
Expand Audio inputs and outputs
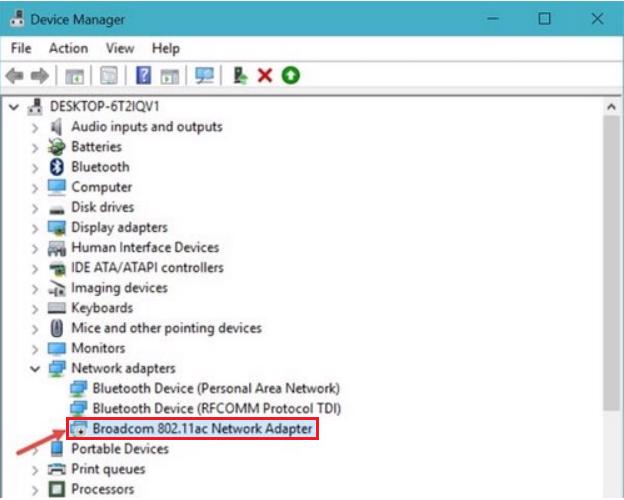(35, 127)
